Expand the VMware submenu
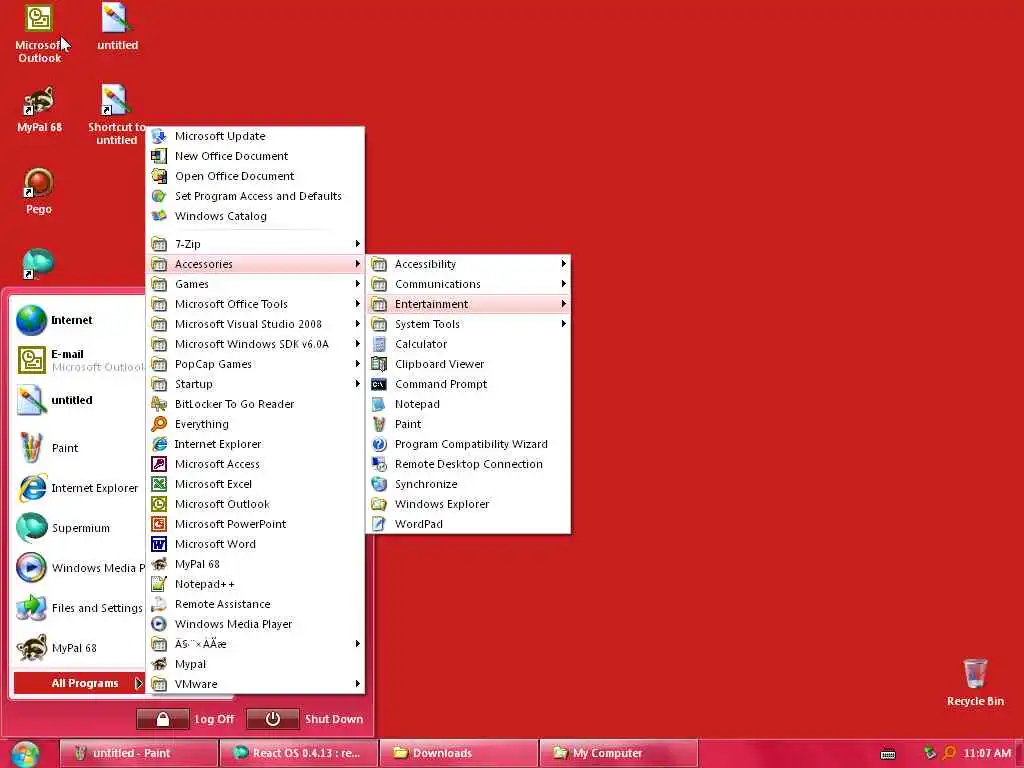 tap(255, 684)
